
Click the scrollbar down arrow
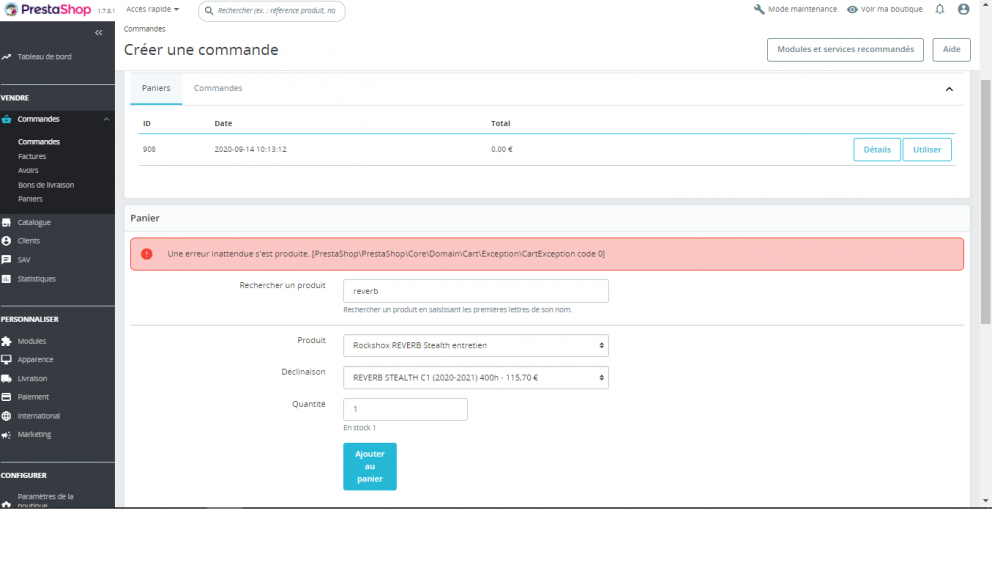[986, 501]
